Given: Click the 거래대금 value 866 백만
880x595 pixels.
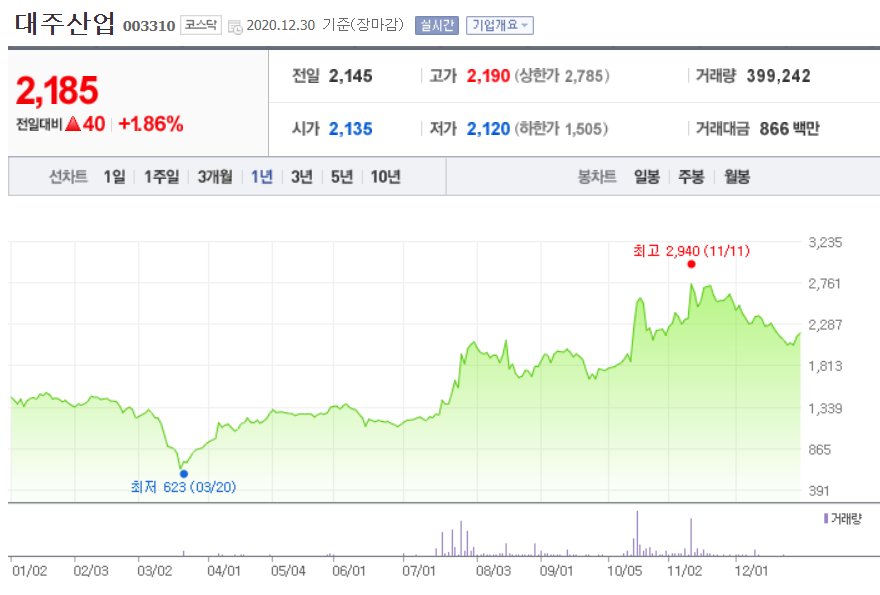Looking at the screenshot, I should pos(790,129).
